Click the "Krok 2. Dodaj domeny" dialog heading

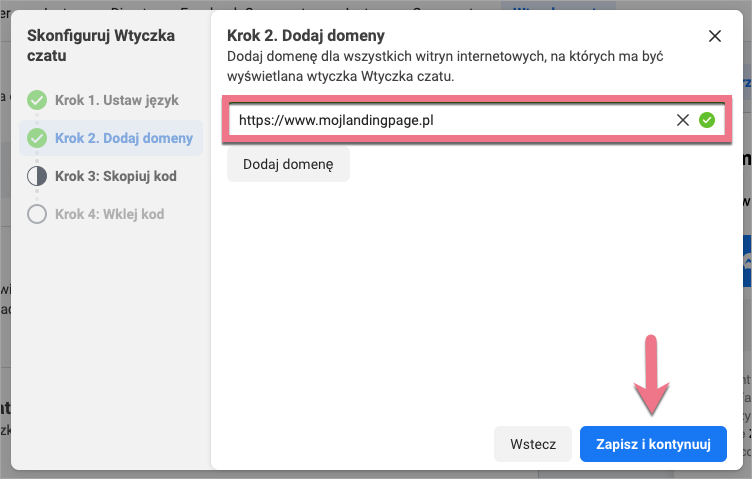306,36
